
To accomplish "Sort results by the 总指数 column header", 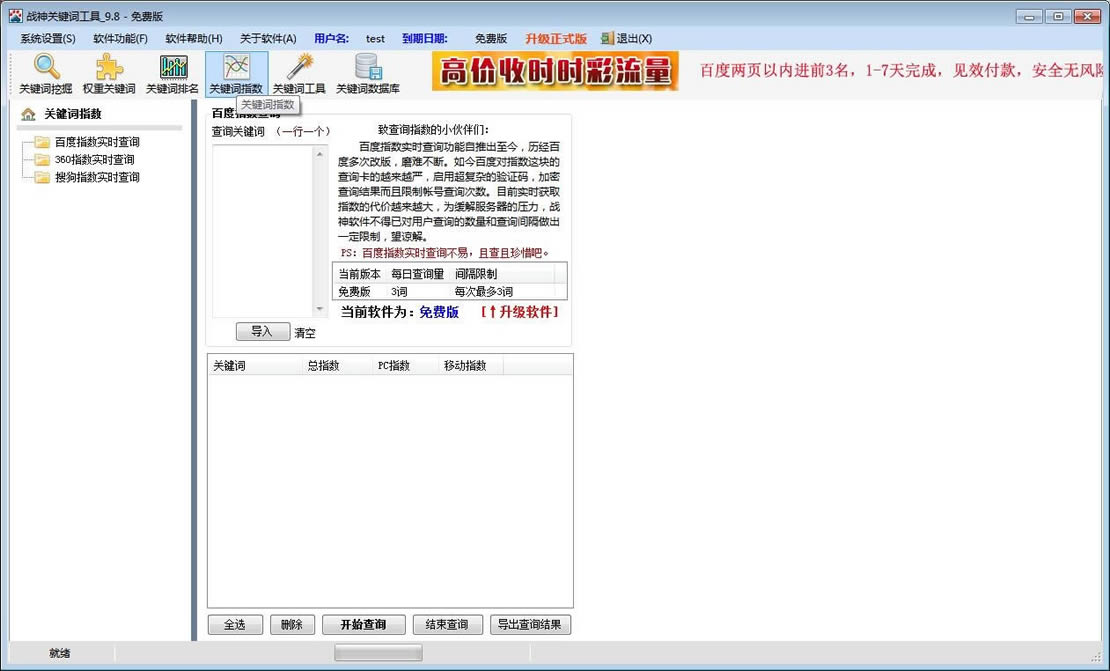I will [337, 366].
